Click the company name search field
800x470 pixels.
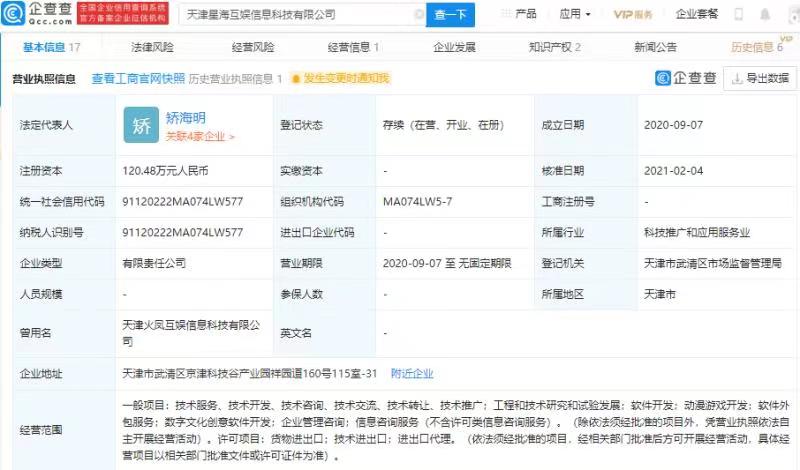pyautogui.click(x=302, y=15)
